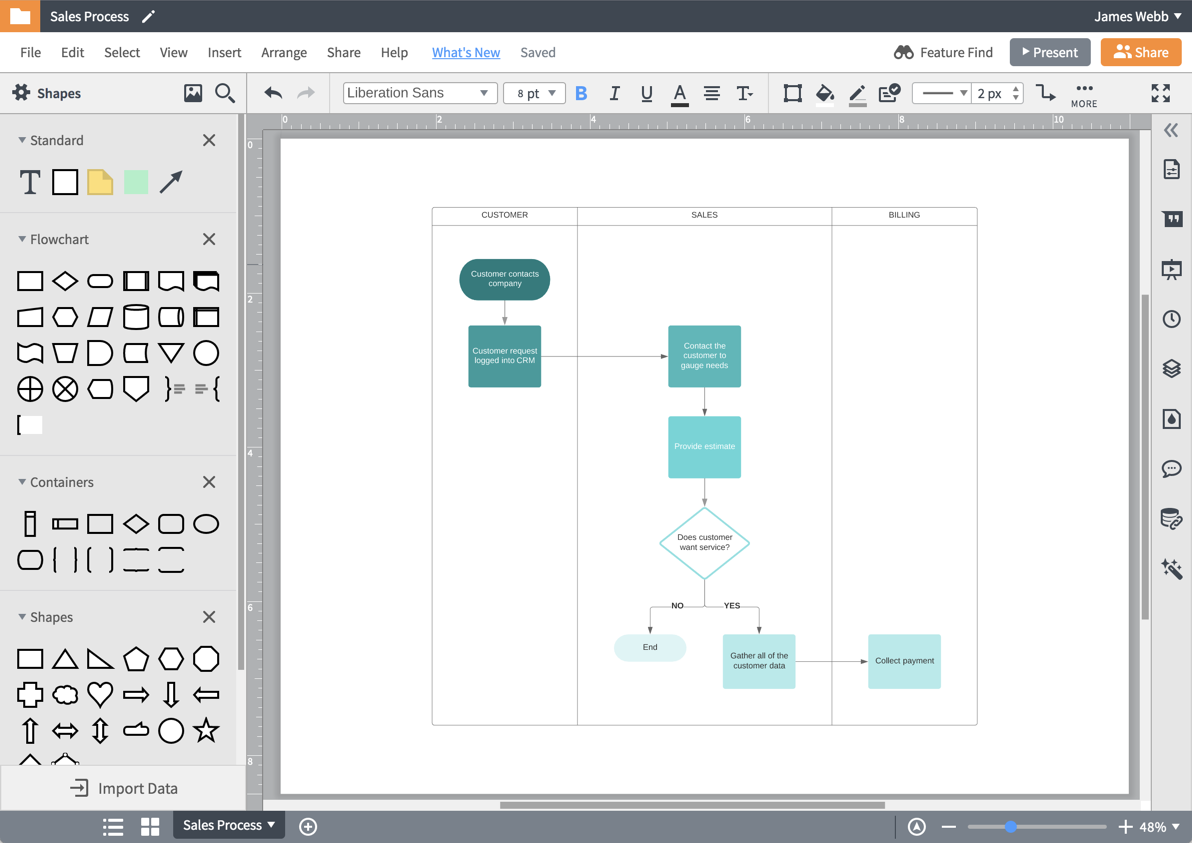Click the Share button
1192x843 pixels.
tap(1141, 51)
